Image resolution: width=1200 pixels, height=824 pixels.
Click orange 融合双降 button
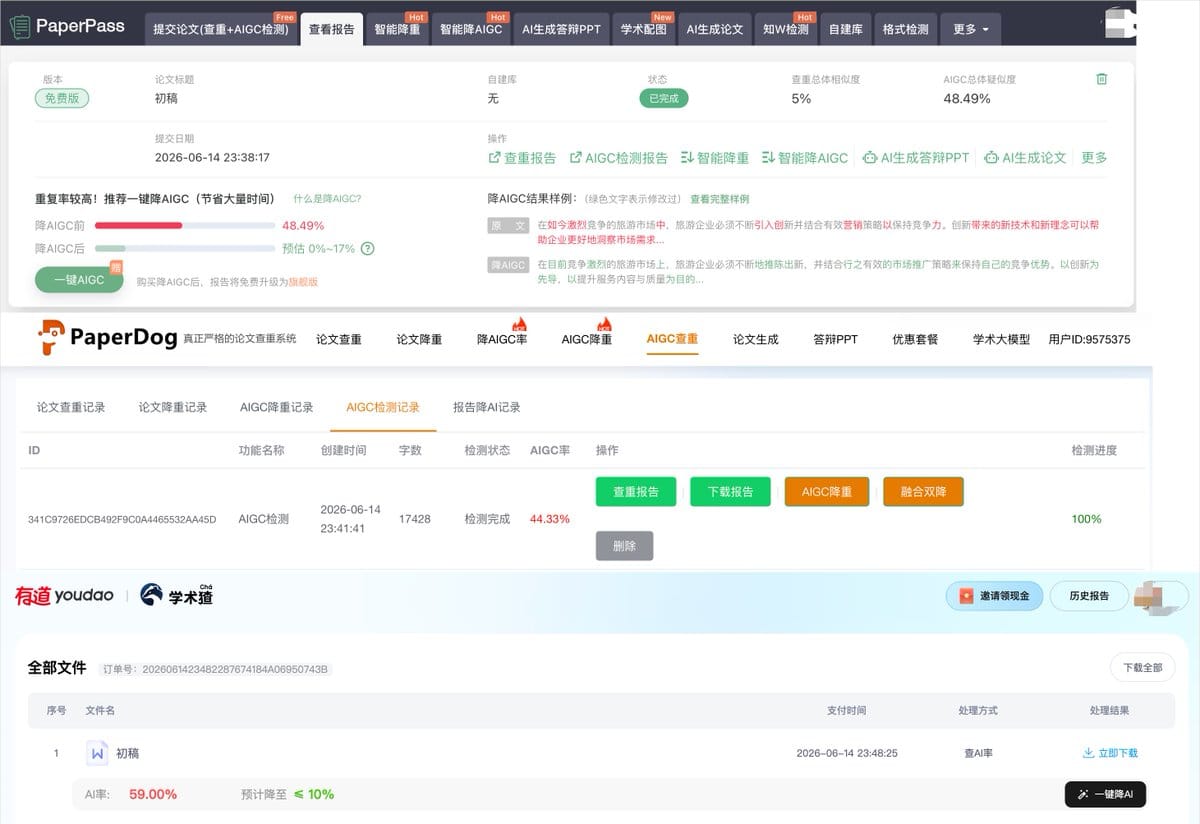(x=923, y=492)
